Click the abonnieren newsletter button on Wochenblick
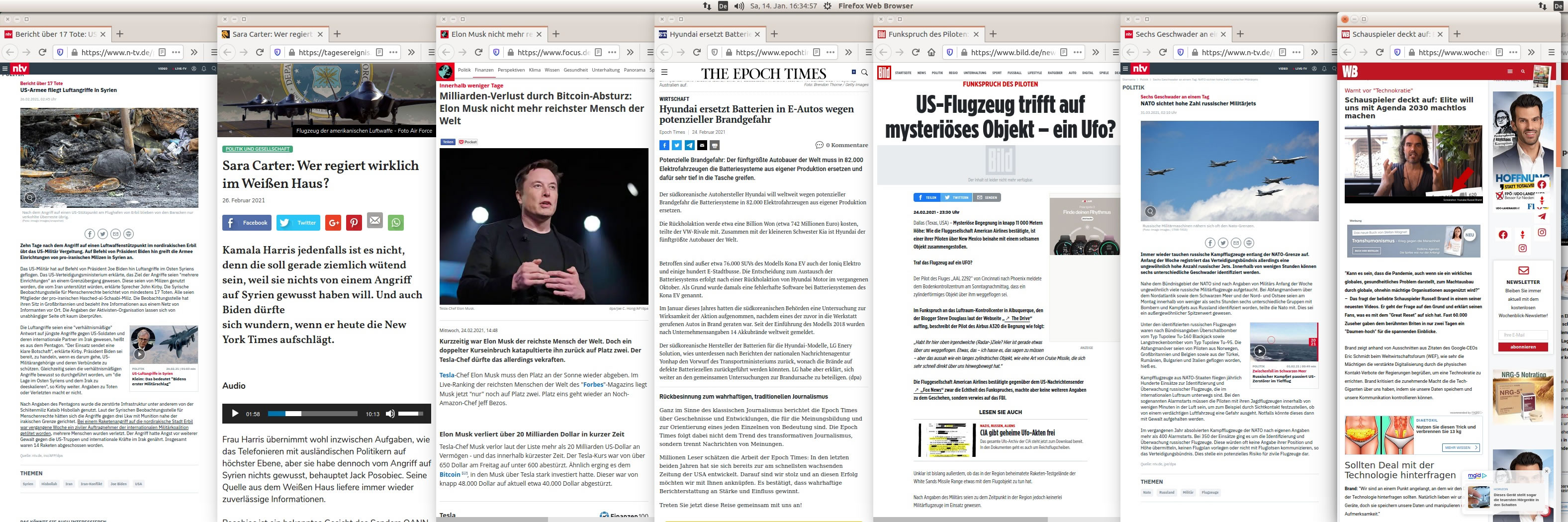 [x=1523, y=347]
